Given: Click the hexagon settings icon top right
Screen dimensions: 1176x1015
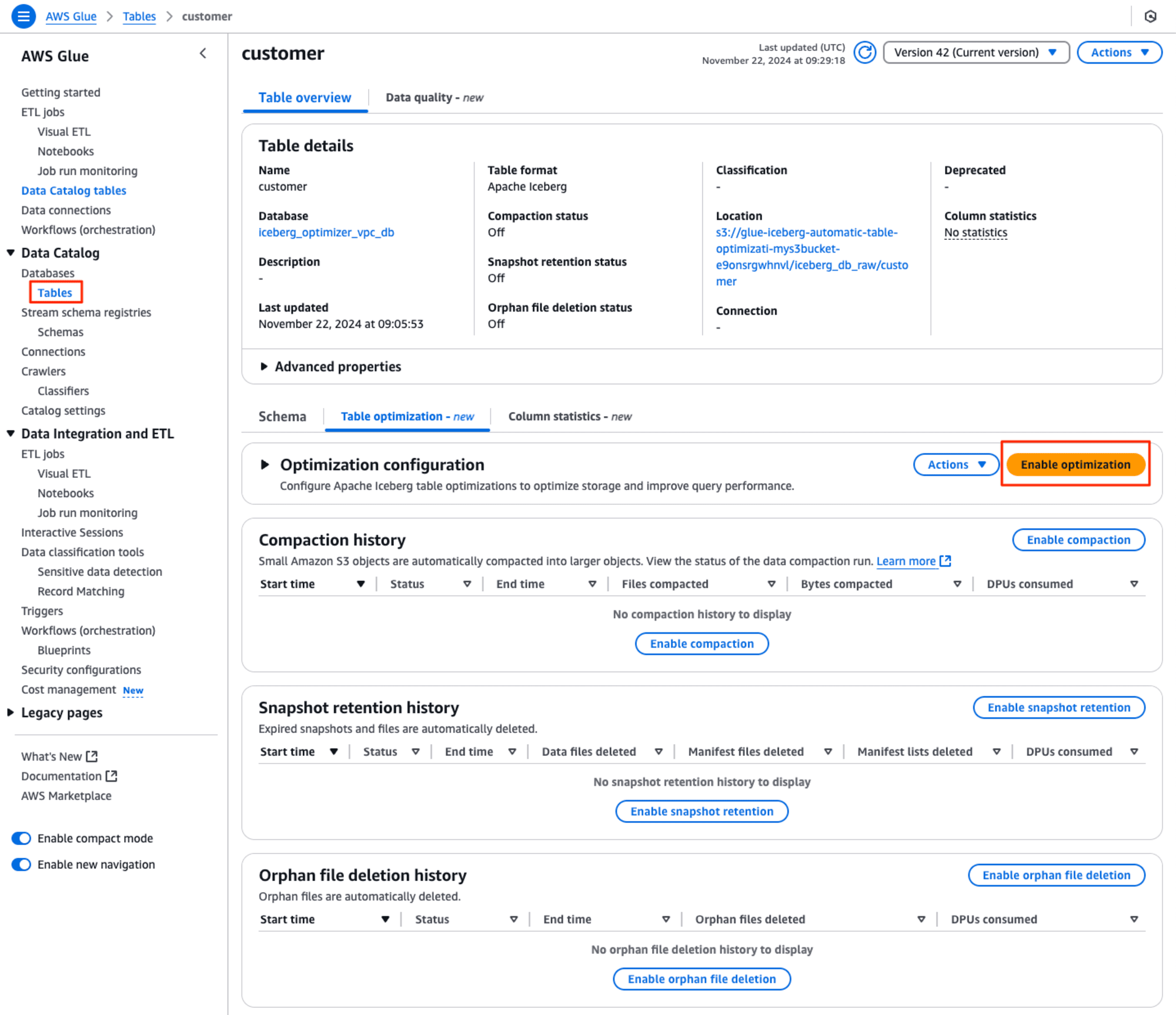Looking at the screenshot, I should click(1150, 16).
